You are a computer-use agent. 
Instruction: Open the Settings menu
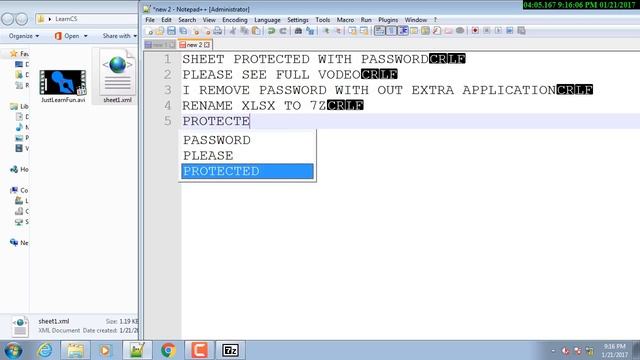[298, 20]
